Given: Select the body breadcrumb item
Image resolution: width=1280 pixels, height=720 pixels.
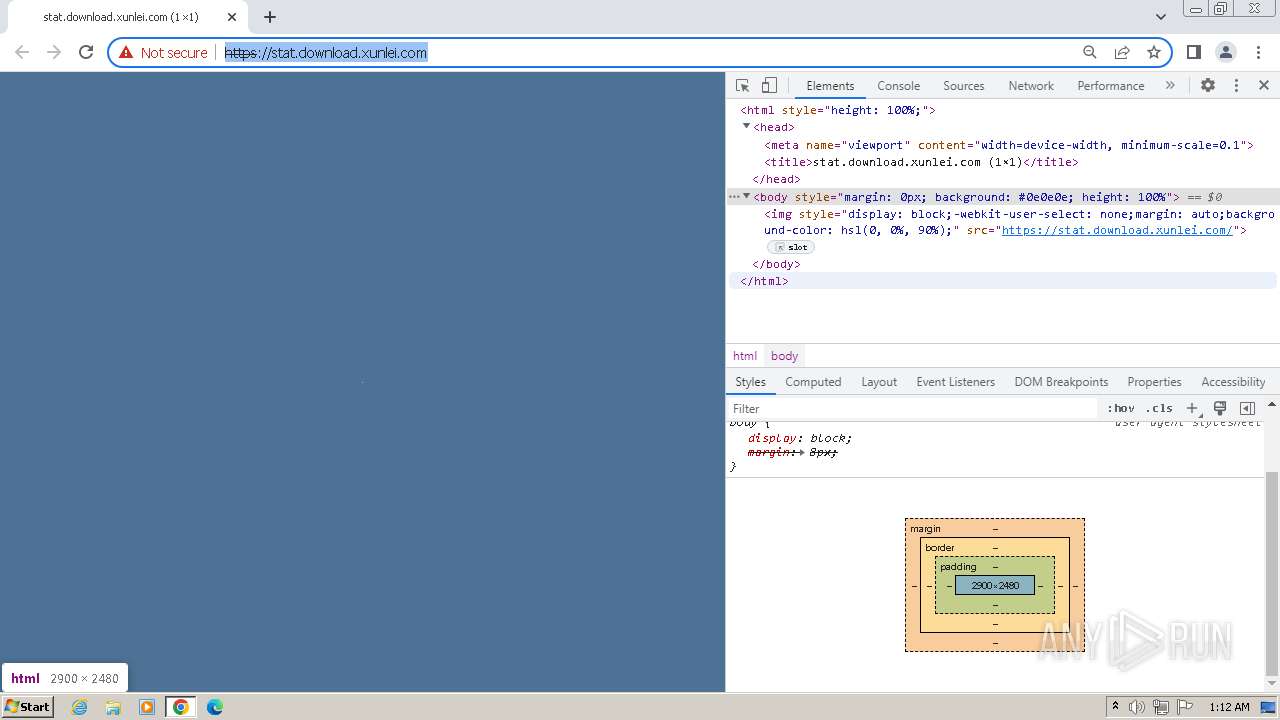Looking at the screenshot, I should (x=784, y=356).
